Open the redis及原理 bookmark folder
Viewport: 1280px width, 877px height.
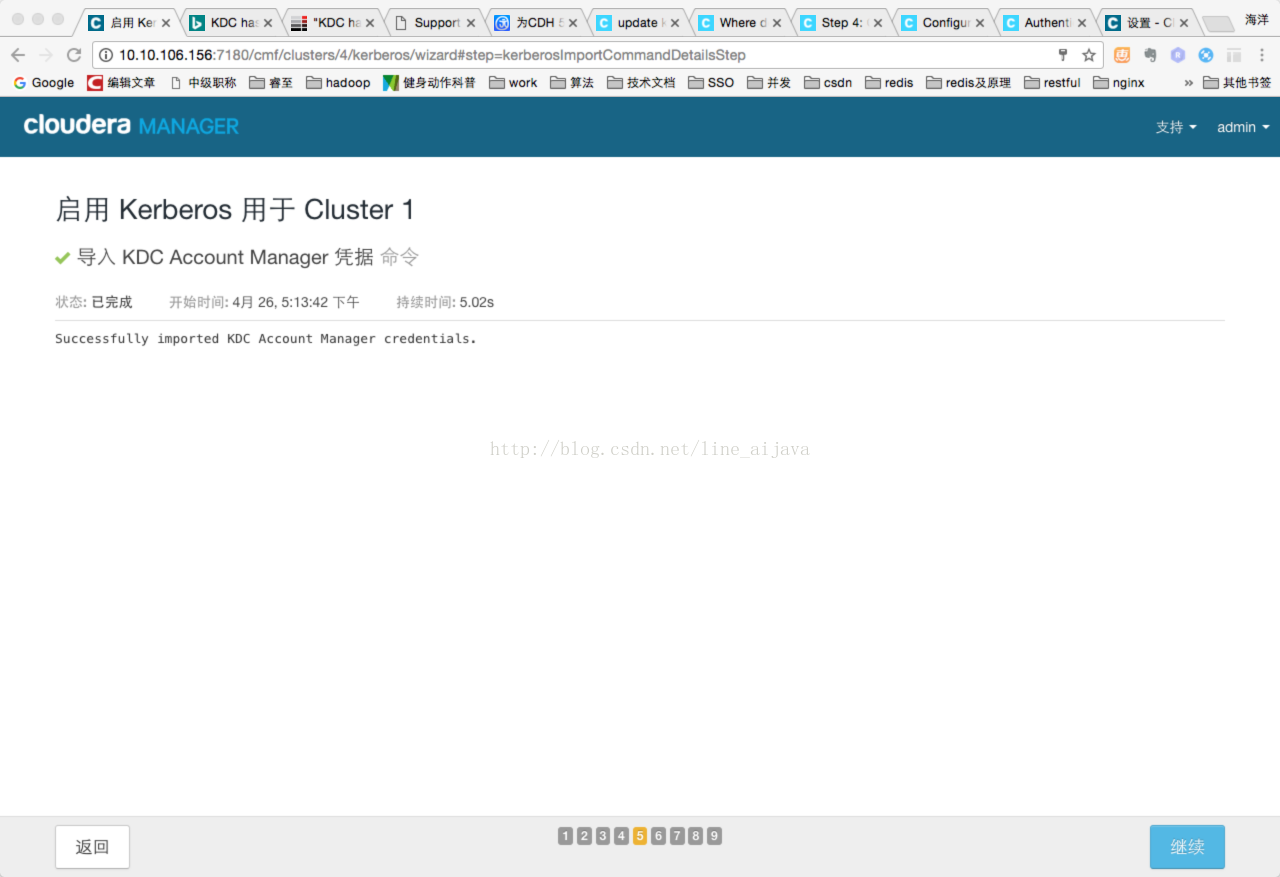969,83
